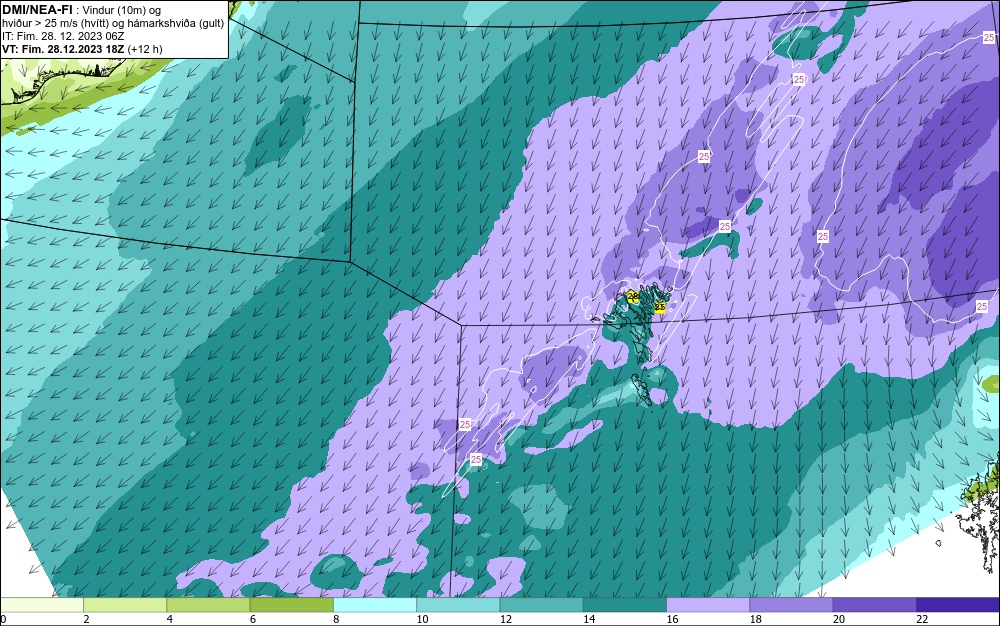The image size is (1000, 626).
Task: Click the legend value "0"
Action: click(3, 619)
